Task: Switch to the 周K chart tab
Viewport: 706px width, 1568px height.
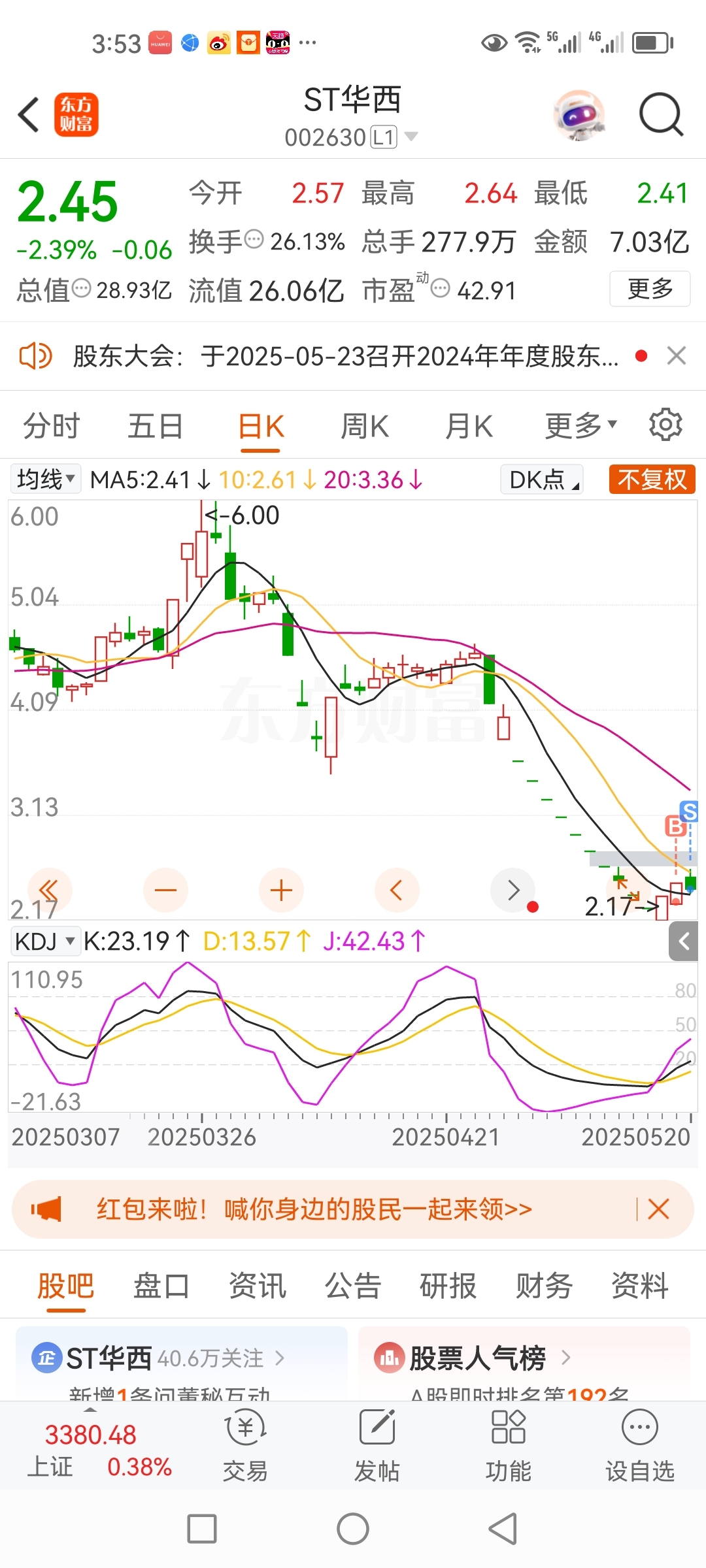Action: (x=365, y=427)
